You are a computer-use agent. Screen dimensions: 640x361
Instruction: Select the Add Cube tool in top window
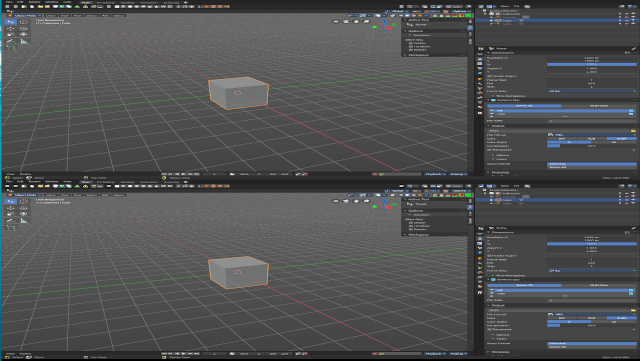[11, 48]
